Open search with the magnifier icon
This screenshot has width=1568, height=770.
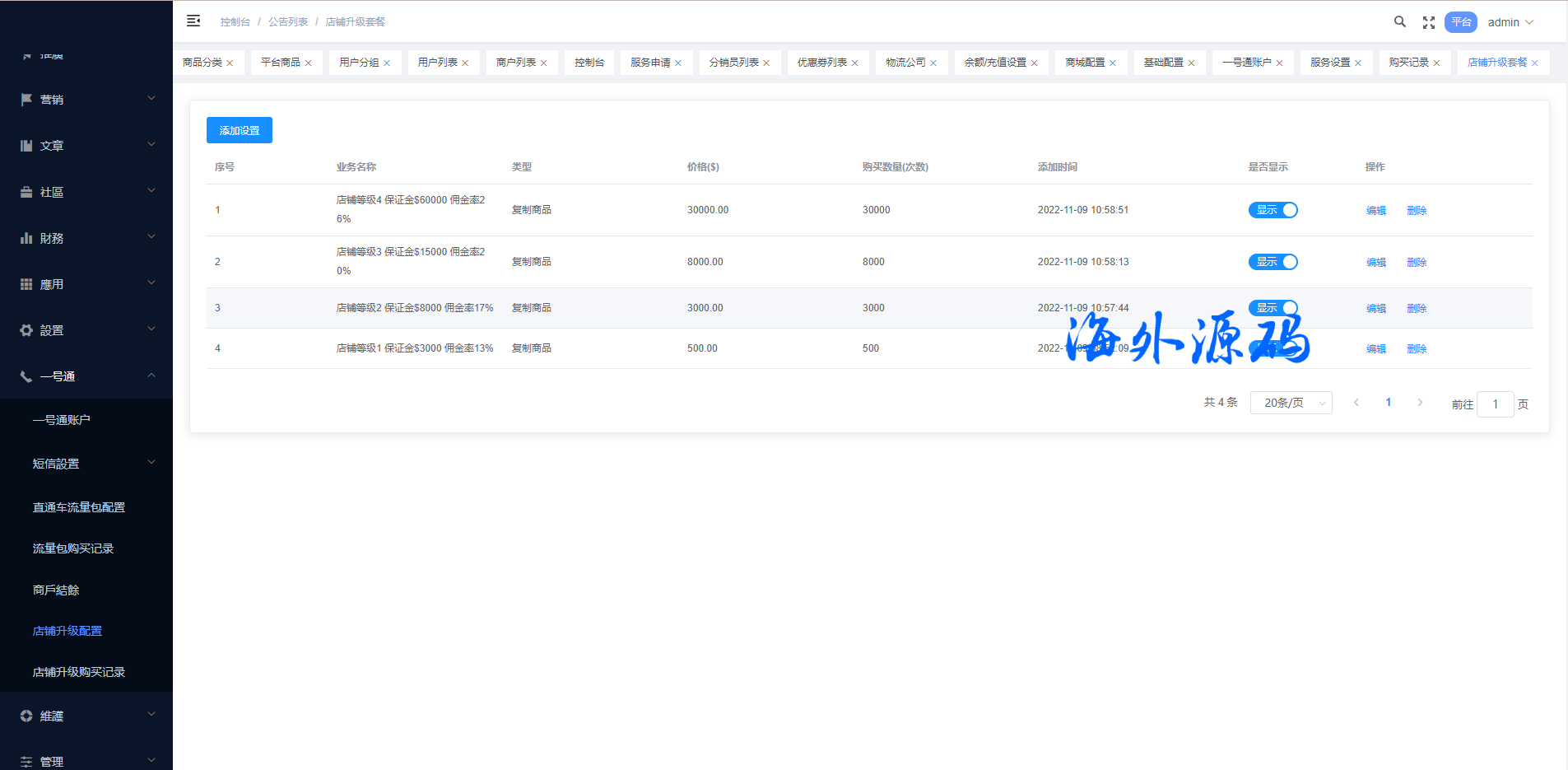(1399, 22)
